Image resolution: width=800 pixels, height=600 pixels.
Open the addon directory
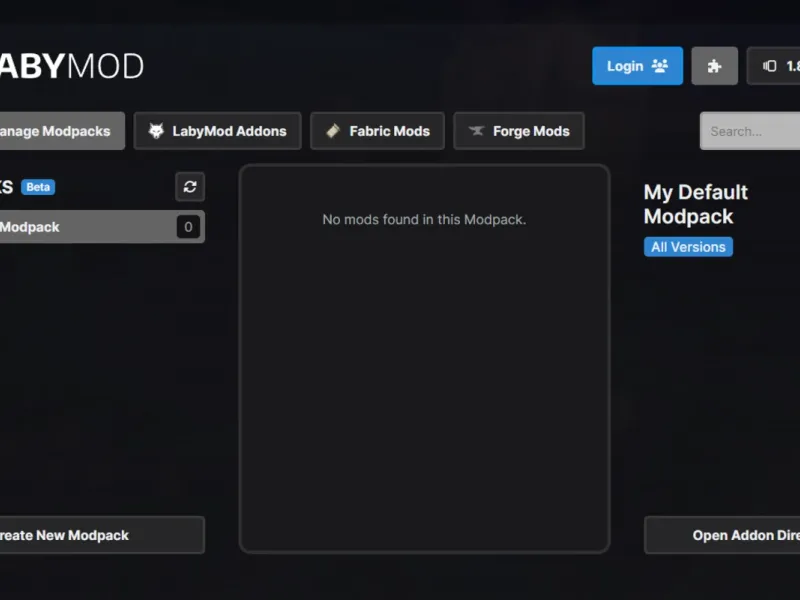(x=722, y=535)
